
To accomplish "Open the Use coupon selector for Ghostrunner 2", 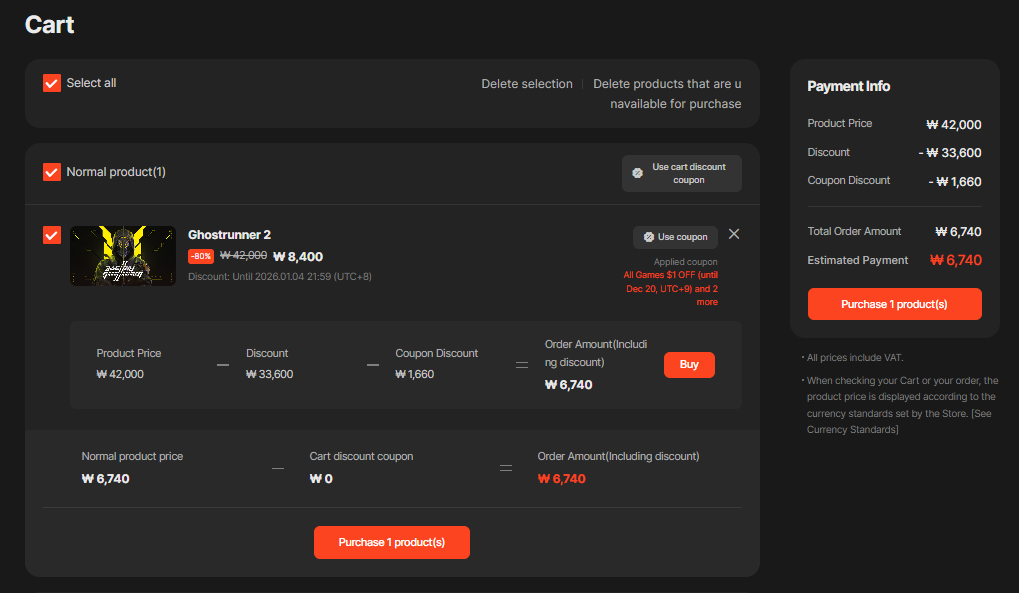I will pyautogui.click(x=675, y=237).
